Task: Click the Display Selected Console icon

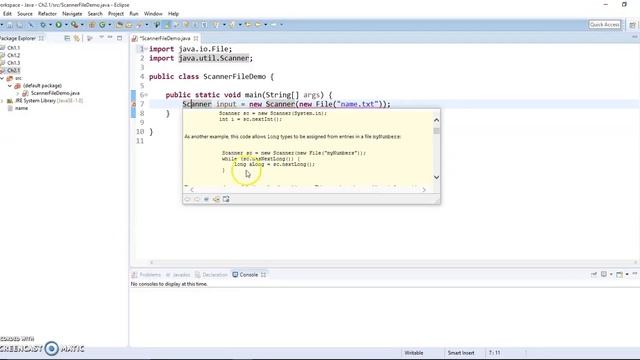Action: point(604,274)
